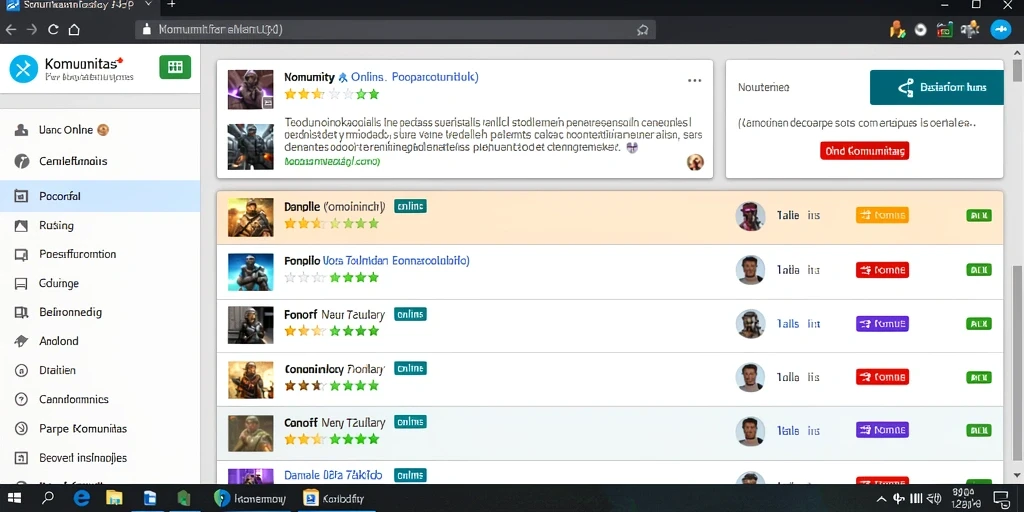Click the Parpe Komunitas sidebar icon
This screenshot has width=1024, height=512.
[21, 428]
